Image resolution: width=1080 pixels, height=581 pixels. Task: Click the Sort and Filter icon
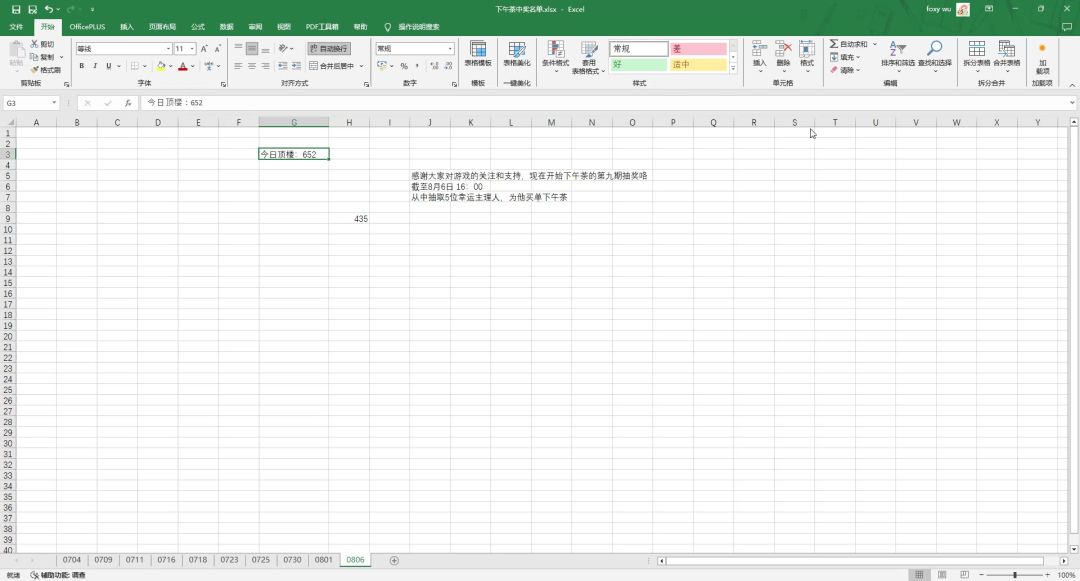pos(897,54)
